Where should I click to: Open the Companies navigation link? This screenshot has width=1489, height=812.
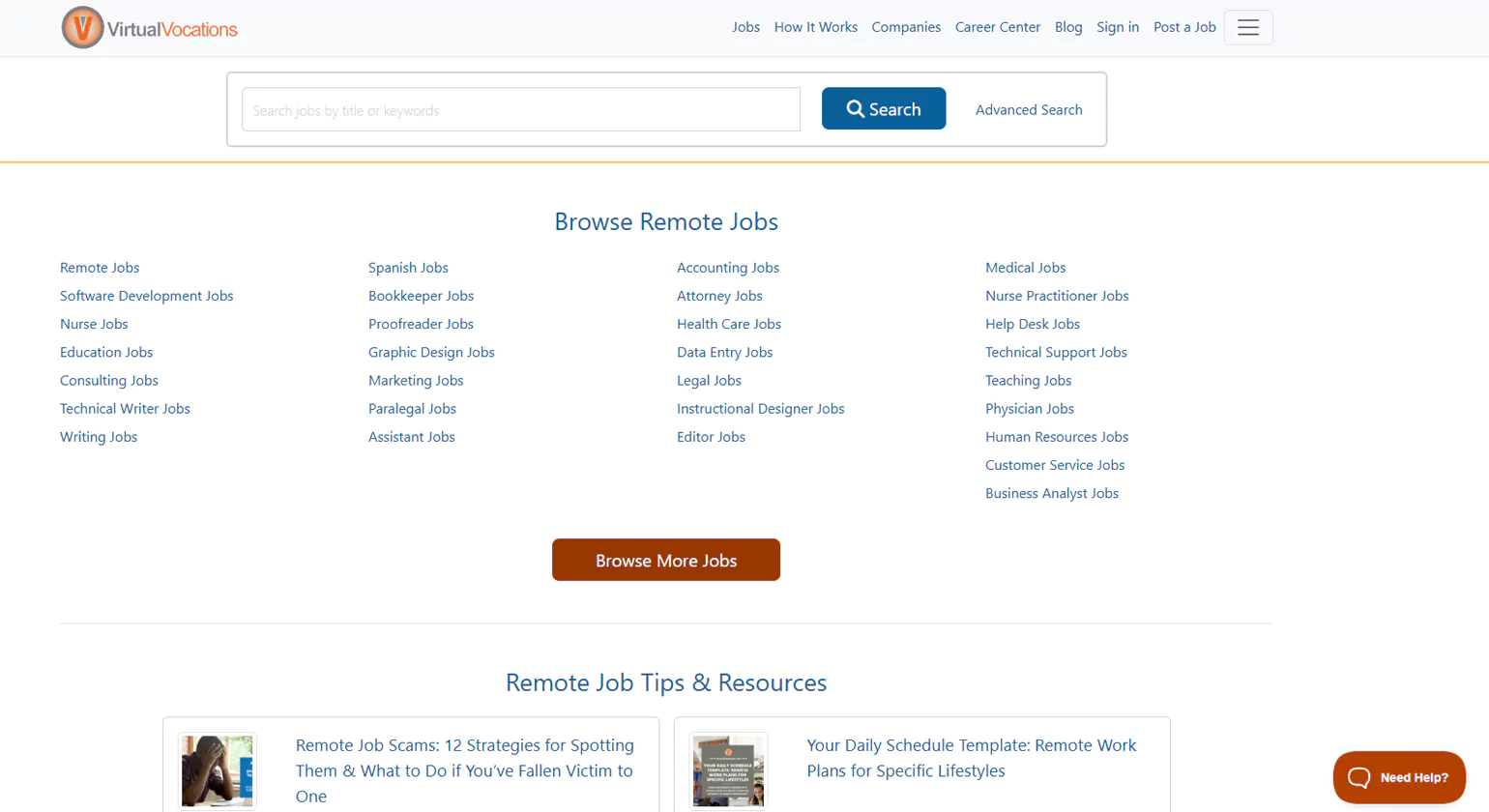[x=905, y=27]
